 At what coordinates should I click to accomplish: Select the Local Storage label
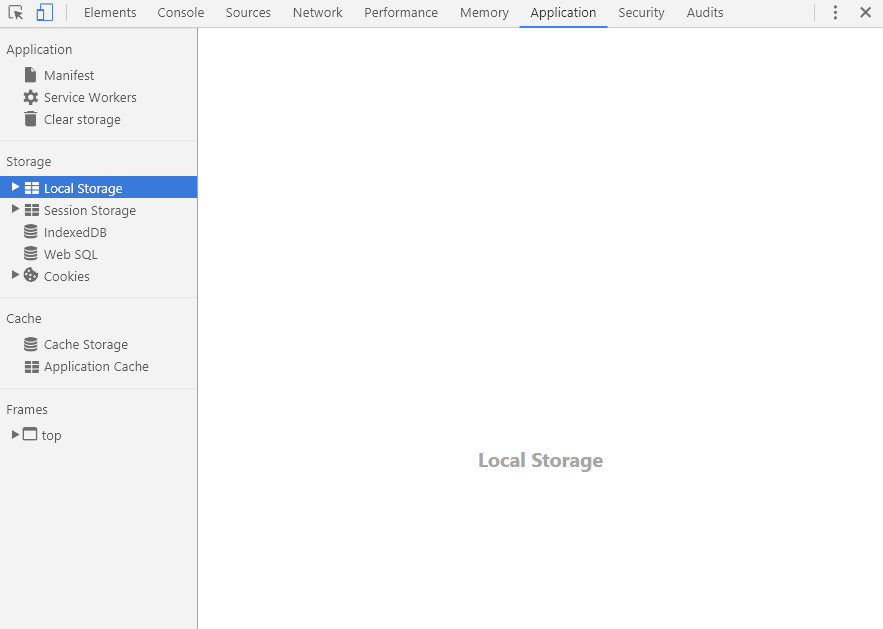(x=83, y=189)
